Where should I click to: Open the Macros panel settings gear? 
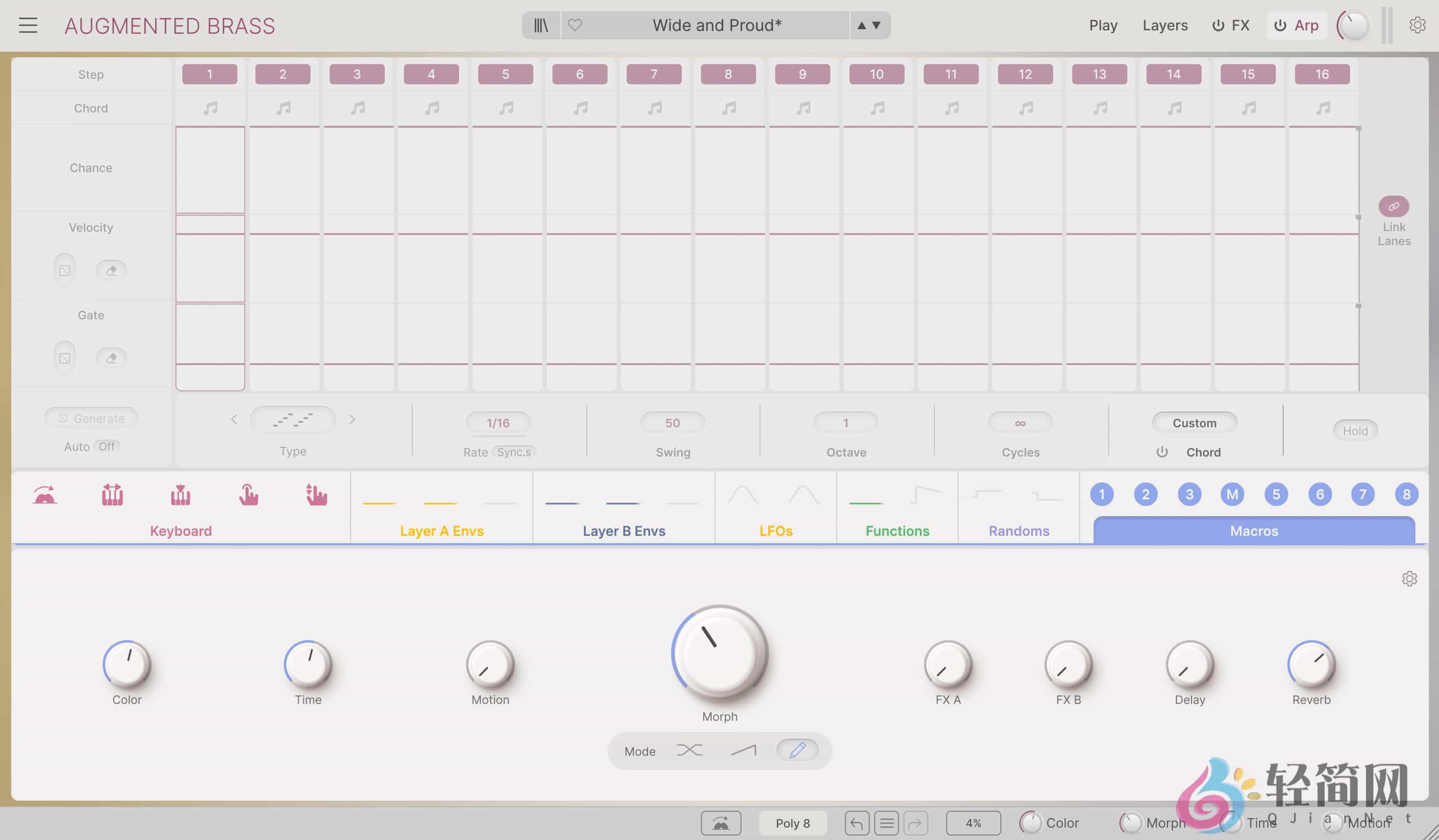(1409, 579)
